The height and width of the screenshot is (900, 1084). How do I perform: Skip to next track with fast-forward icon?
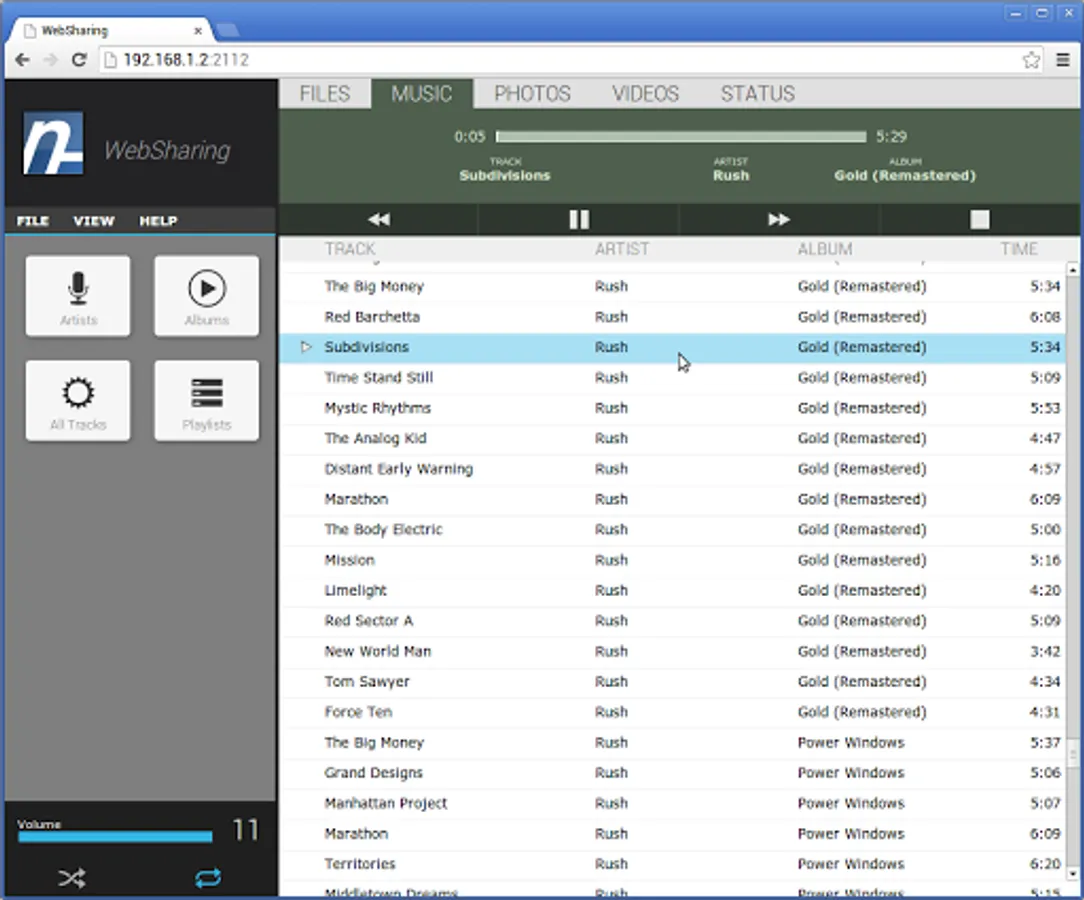coord(779,220)
